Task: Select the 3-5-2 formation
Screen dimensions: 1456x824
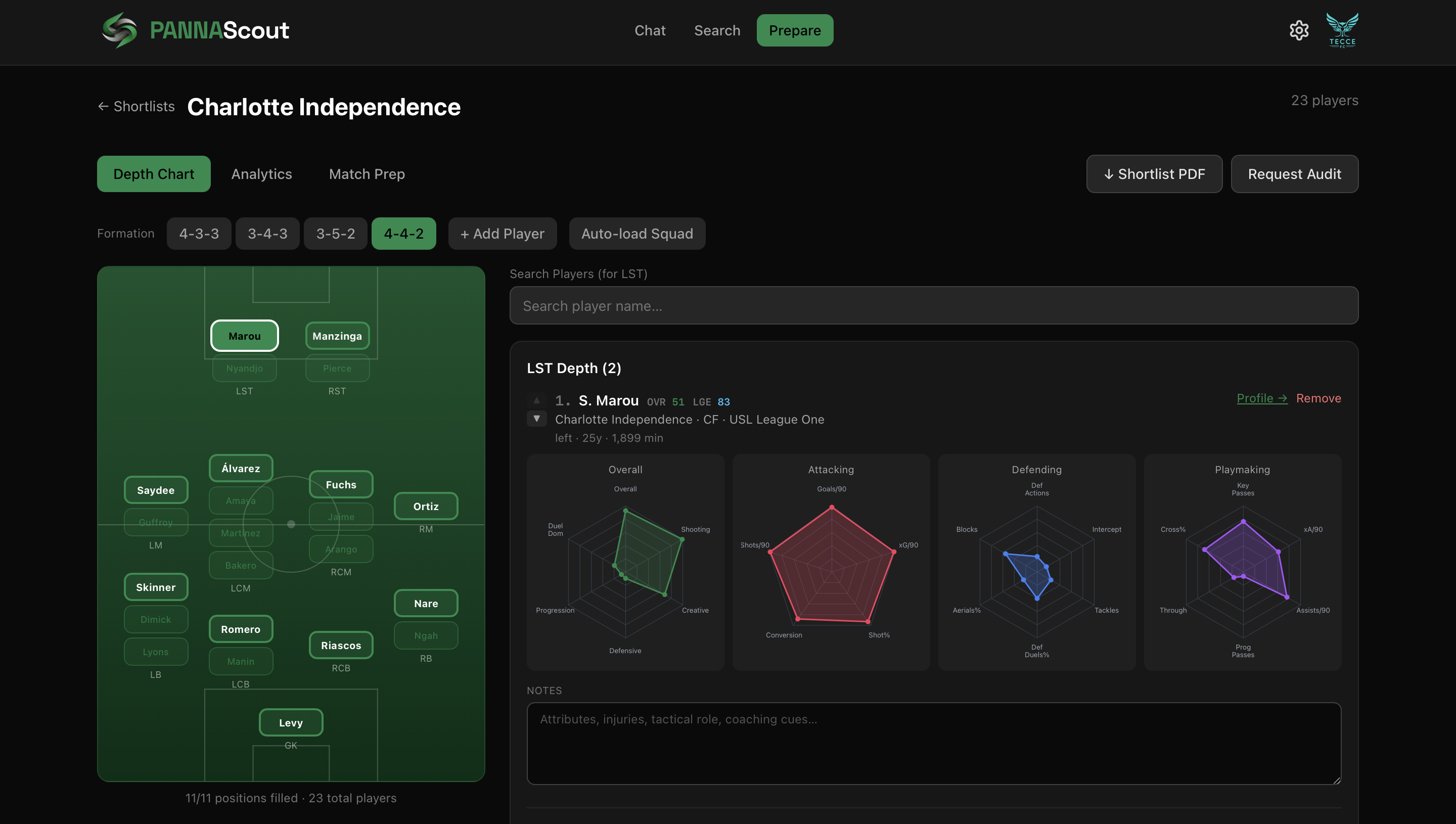Action: (x=336, y=234)
